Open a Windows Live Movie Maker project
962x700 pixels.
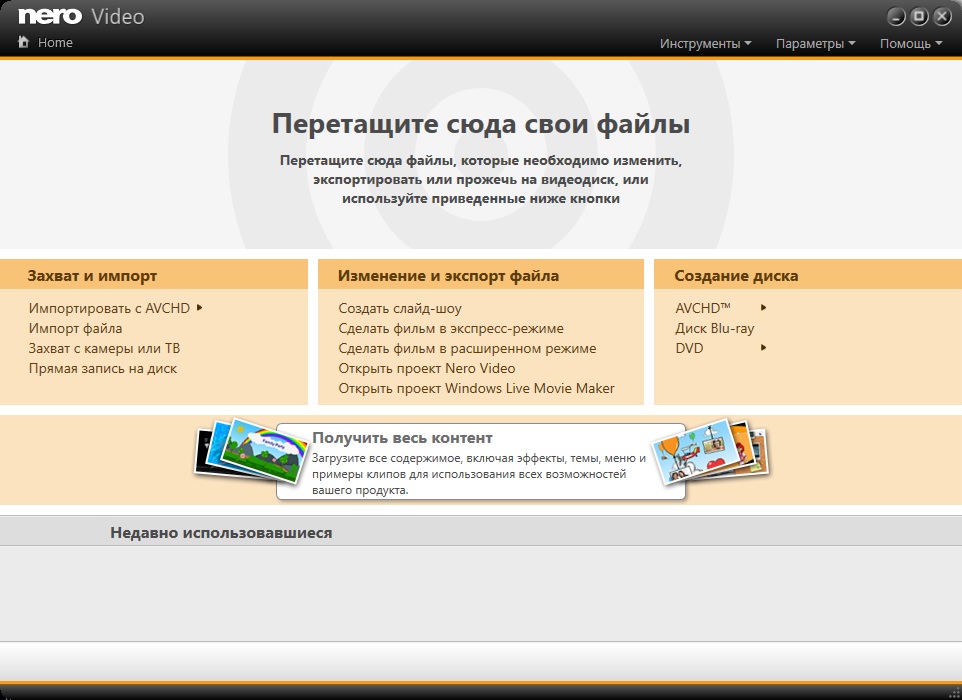click(476, 388)
